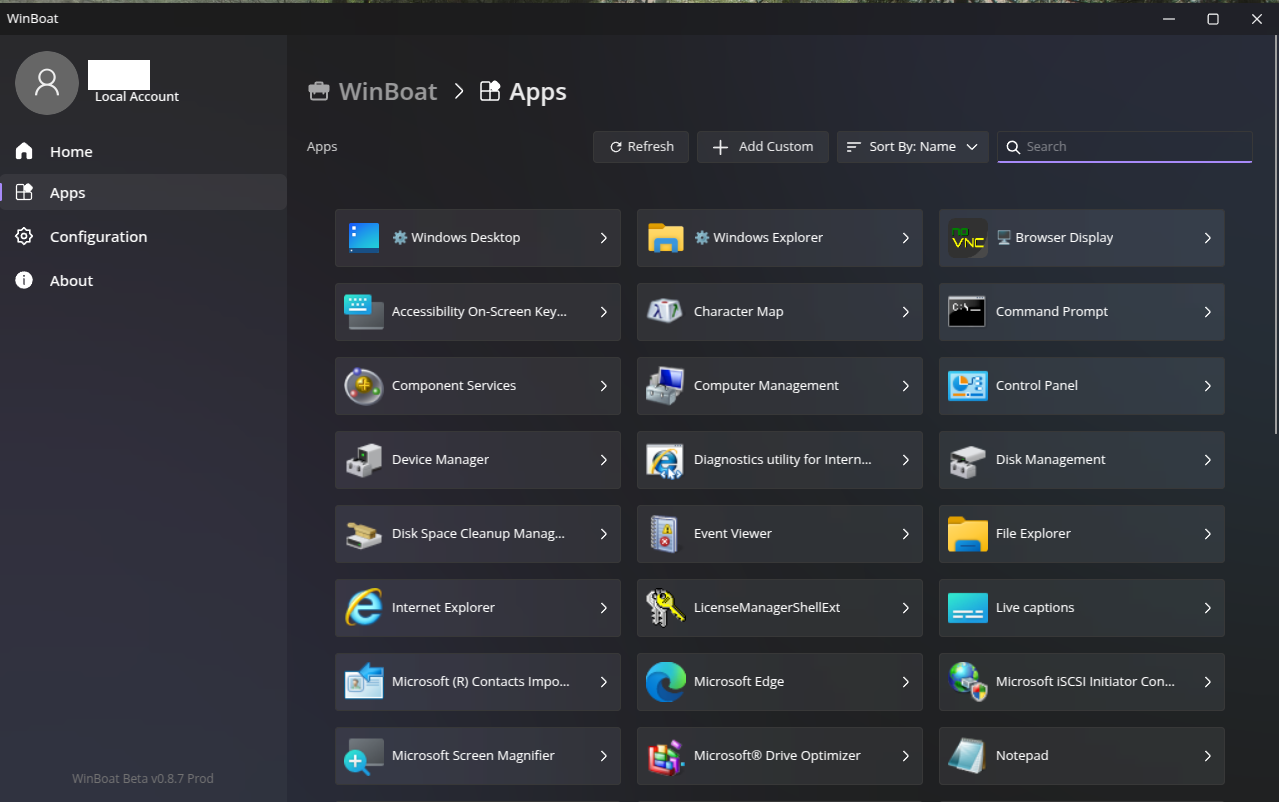This screenshot has height=802, width=1279.
Task: Select Apps in the sidebar
Action: [143, 193]
